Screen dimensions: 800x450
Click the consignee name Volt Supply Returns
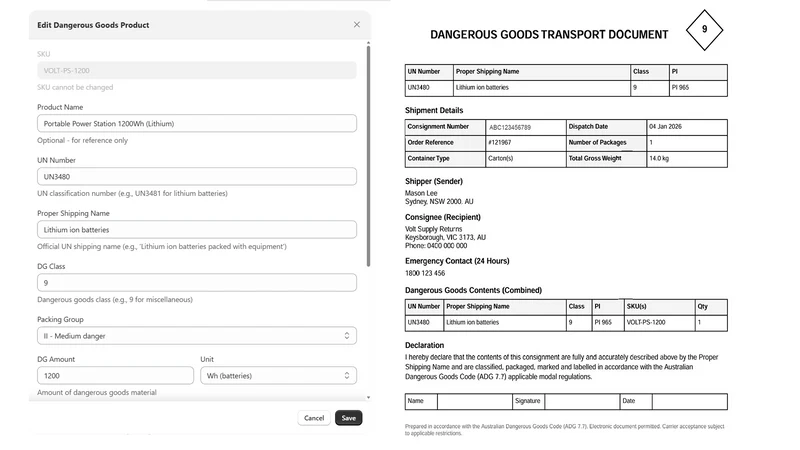click(x=433, y=229)
